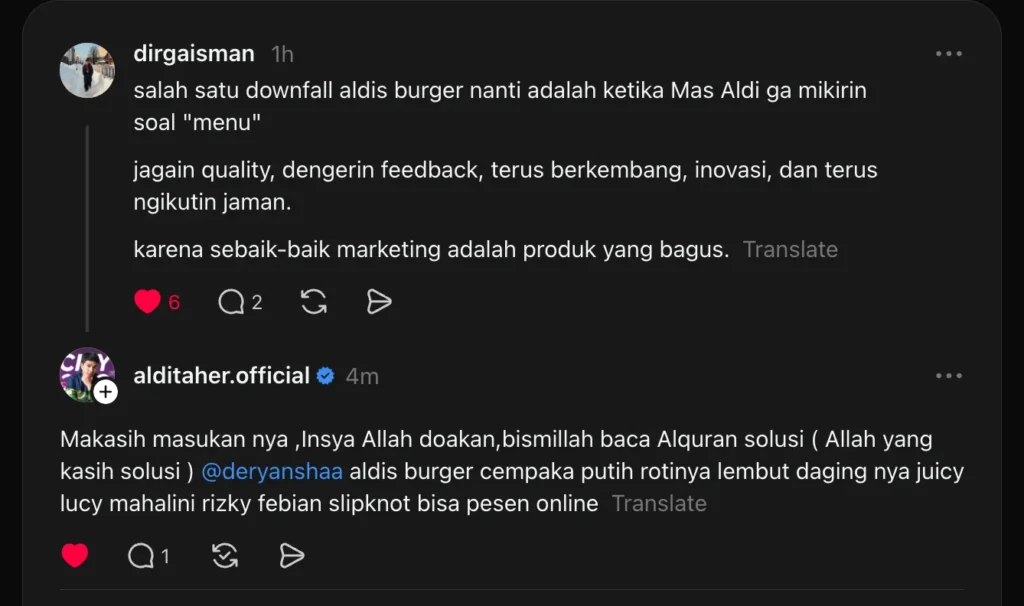Share alditaher.official's reply via send icon
The width and height of the screenshot is (1024, 606).
291,556
